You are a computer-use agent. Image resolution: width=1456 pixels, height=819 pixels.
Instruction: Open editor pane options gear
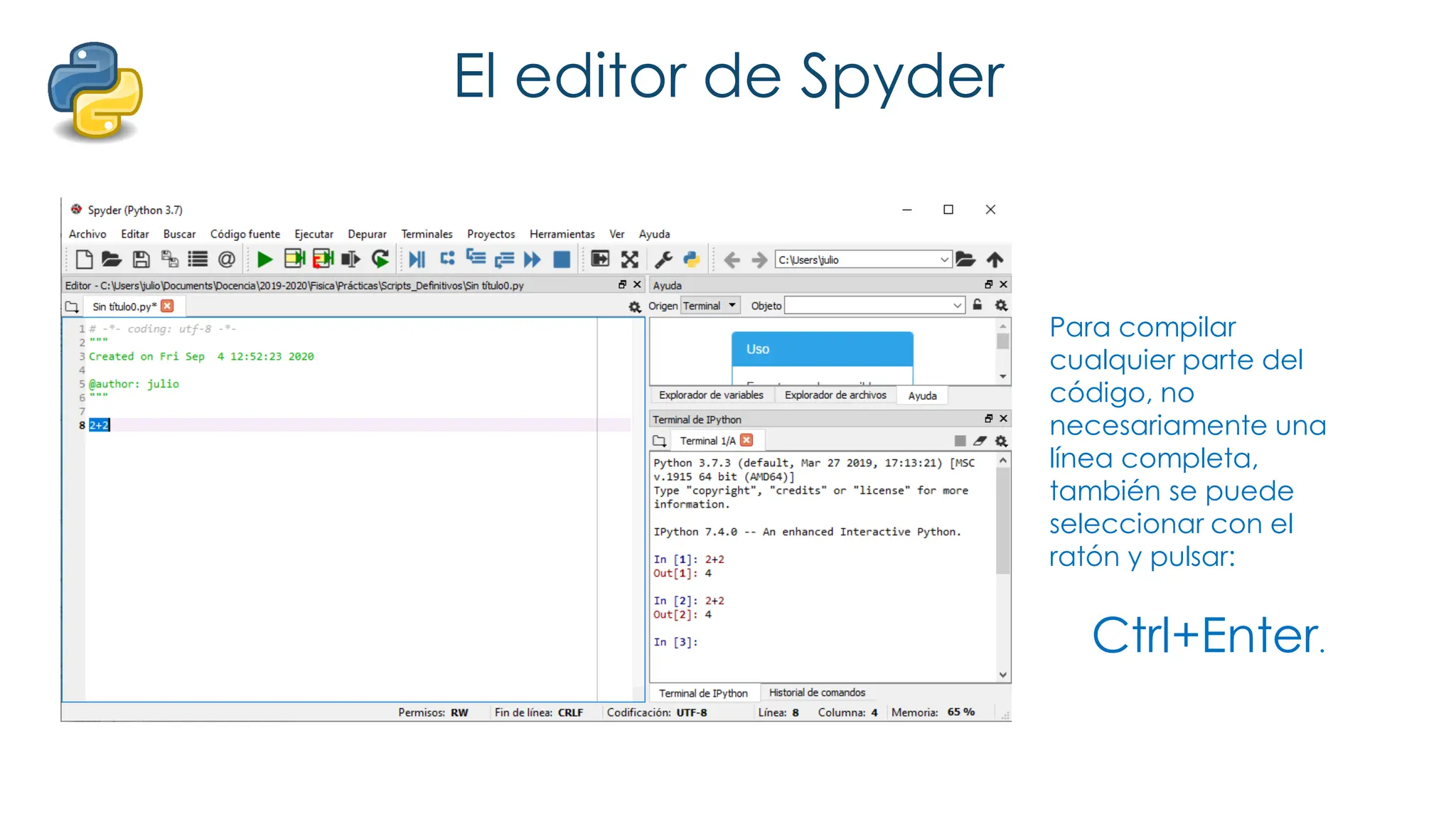635,307
